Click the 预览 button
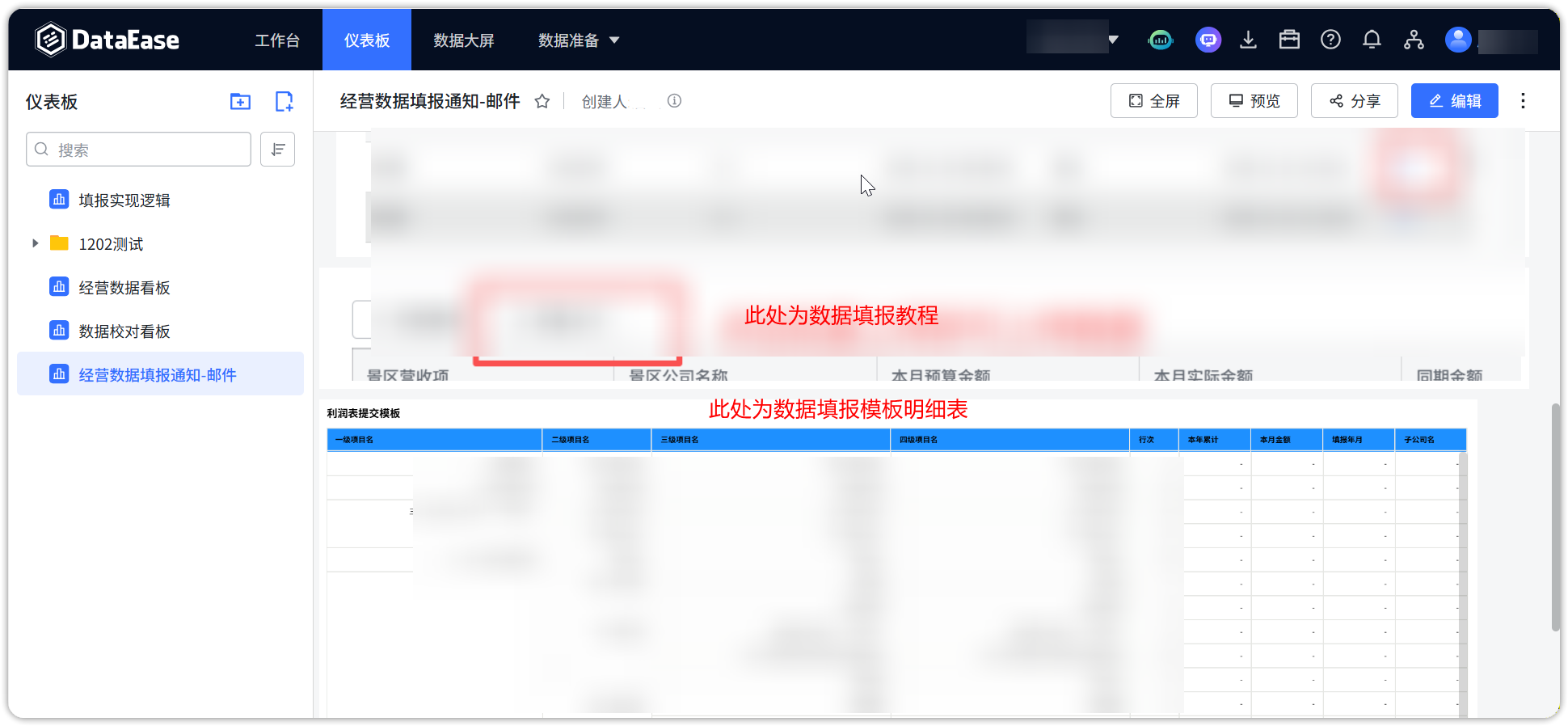1568x726 pixels. (x=1254, y=101)
